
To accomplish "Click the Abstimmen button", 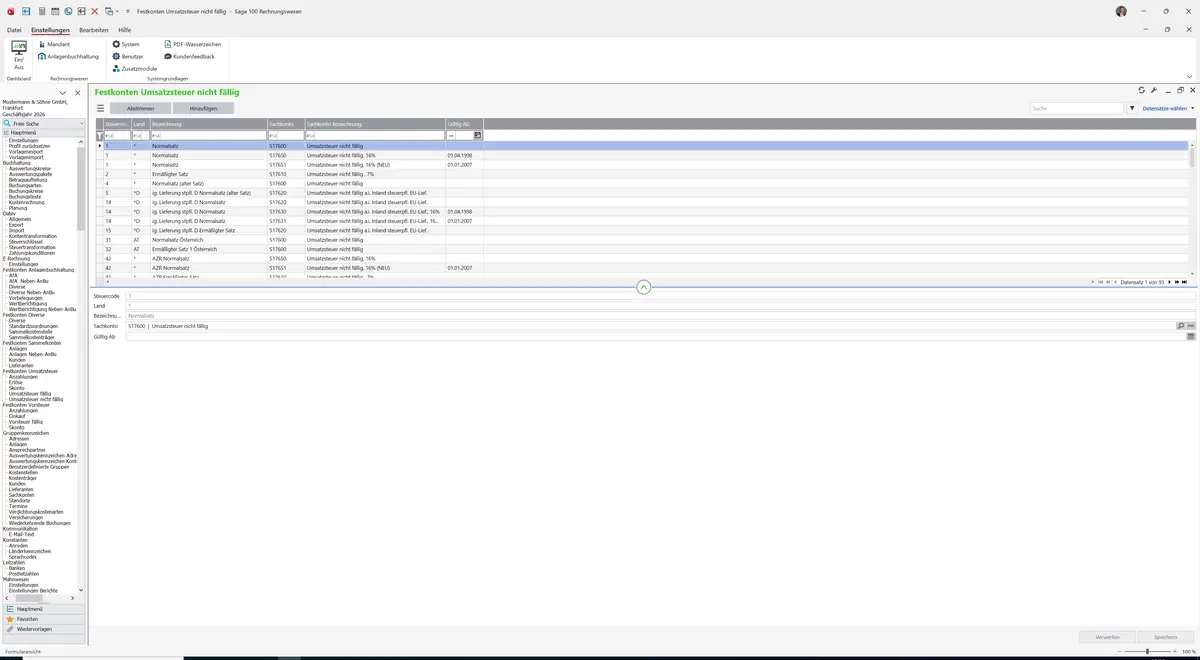I will [141, 108].
